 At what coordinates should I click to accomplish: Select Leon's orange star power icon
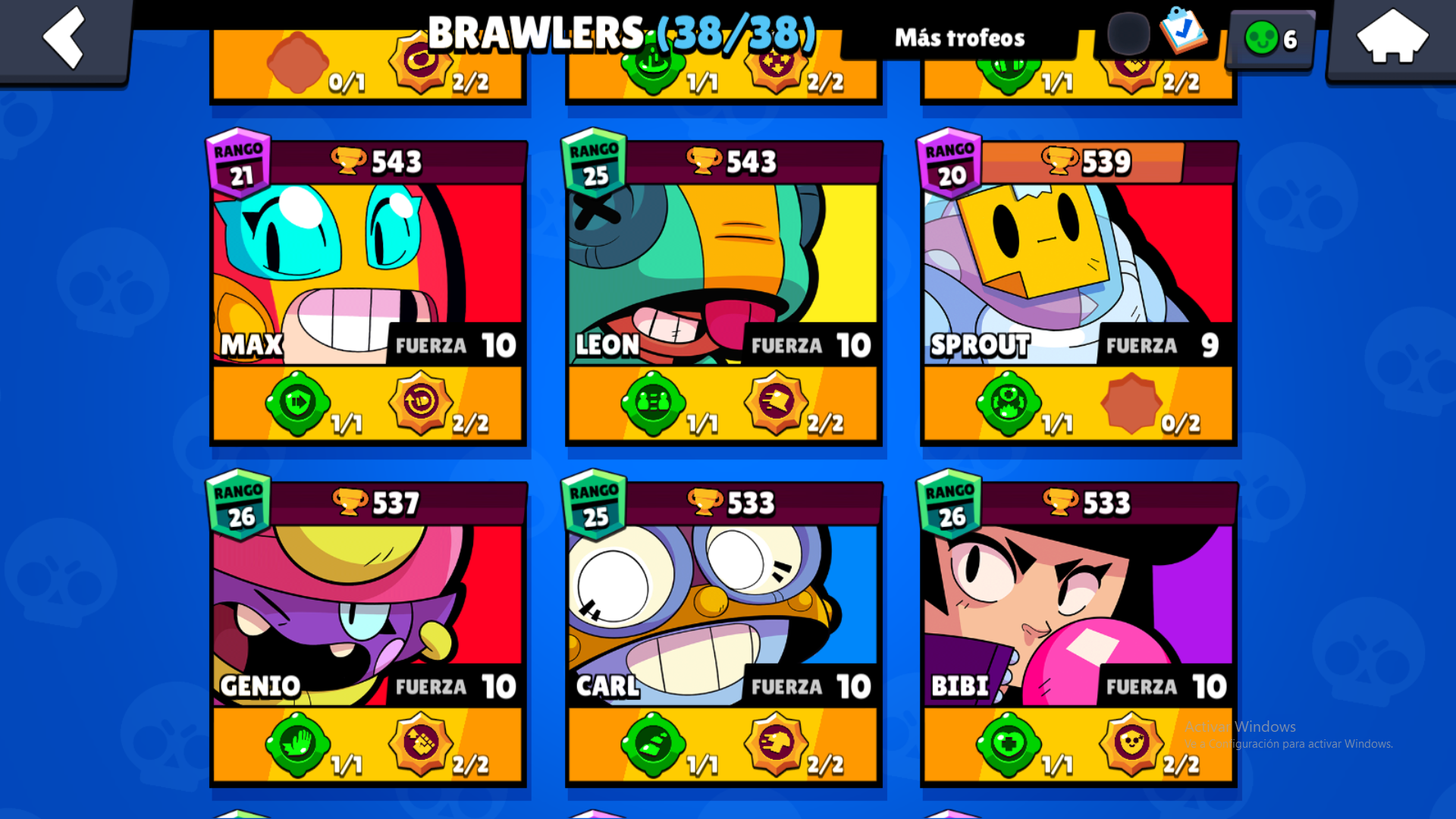pyautogui.click(x=776, y=402)
